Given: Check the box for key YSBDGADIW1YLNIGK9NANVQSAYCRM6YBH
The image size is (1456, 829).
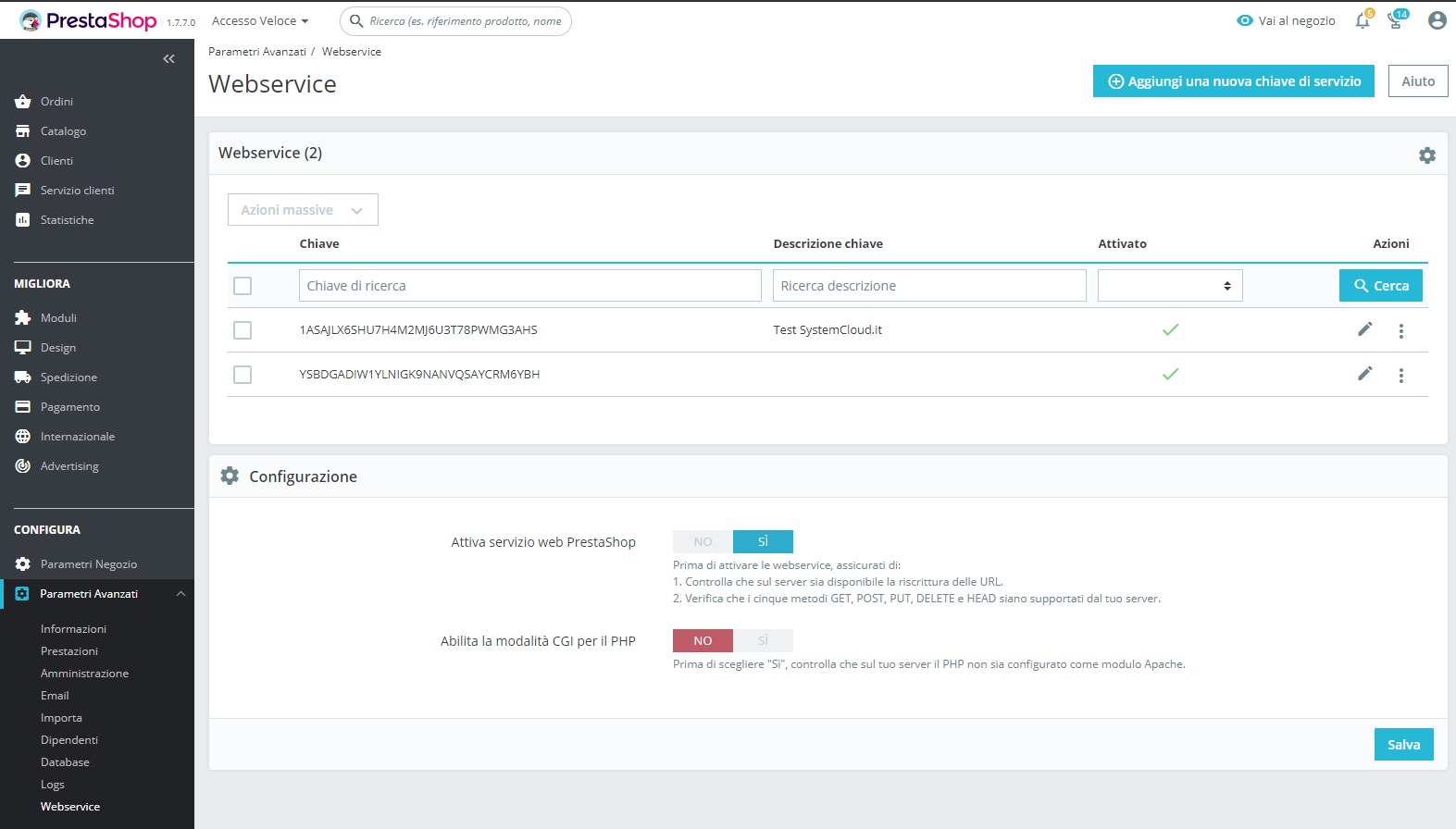Looking at the screenshot, I should click(x=243, y=375).
